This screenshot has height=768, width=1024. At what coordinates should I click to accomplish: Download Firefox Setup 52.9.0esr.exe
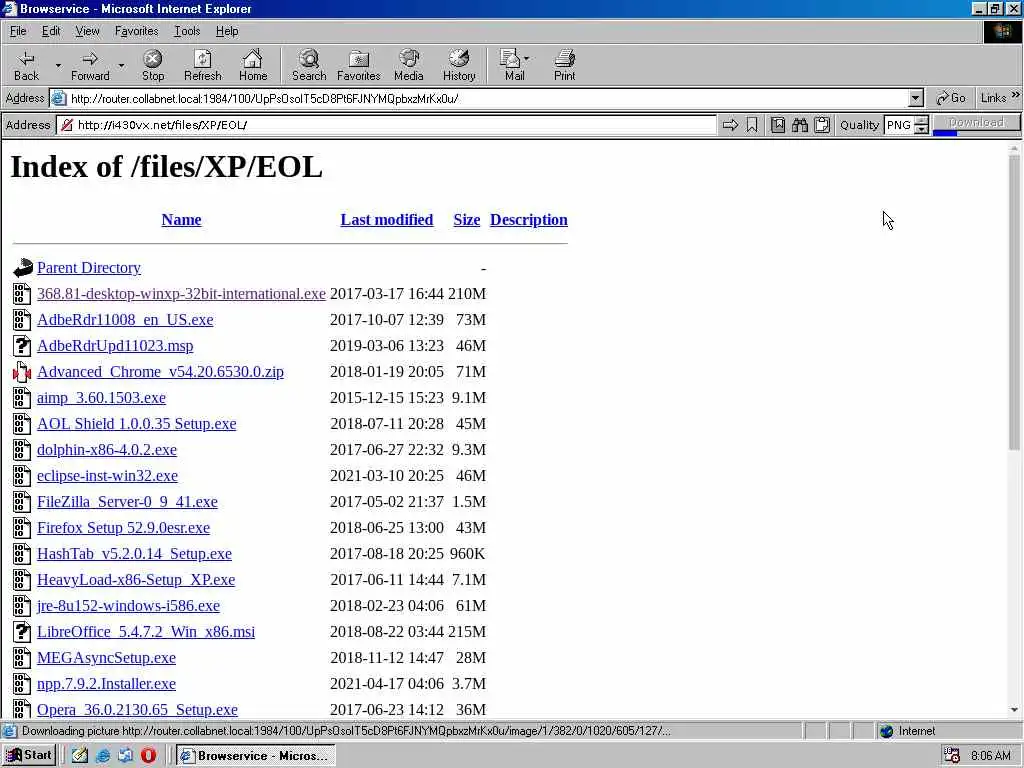pyautogui.click(x=123, y=528)
